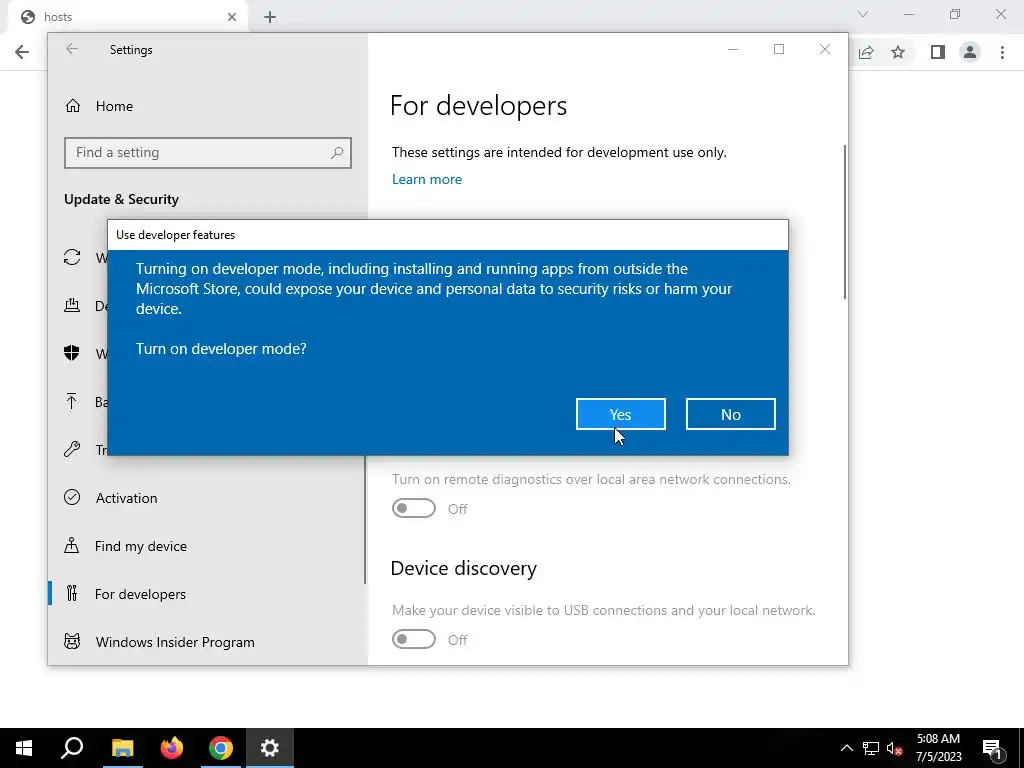Screen dimensions: 1024x768
Task: Decline developer mode with the No button
Action: pyautogui.click(x=730, y=414)
